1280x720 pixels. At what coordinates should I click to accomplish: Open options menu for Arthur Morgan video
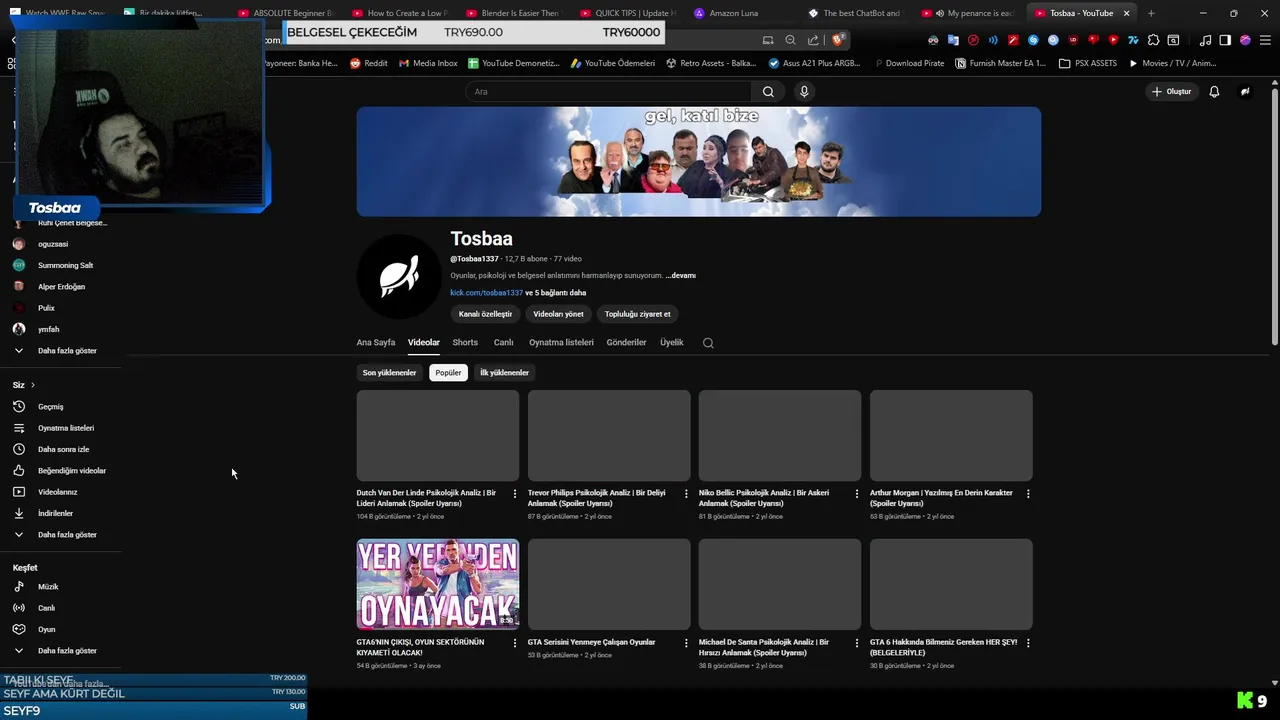point(1028,494)
